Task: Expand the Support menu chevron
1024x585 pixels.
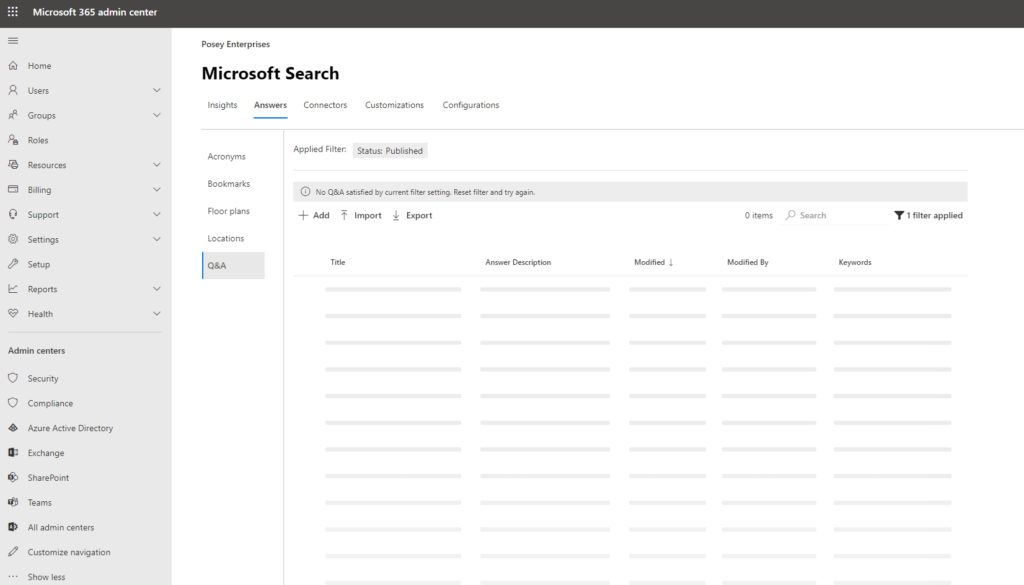Action: pos(157,214)
